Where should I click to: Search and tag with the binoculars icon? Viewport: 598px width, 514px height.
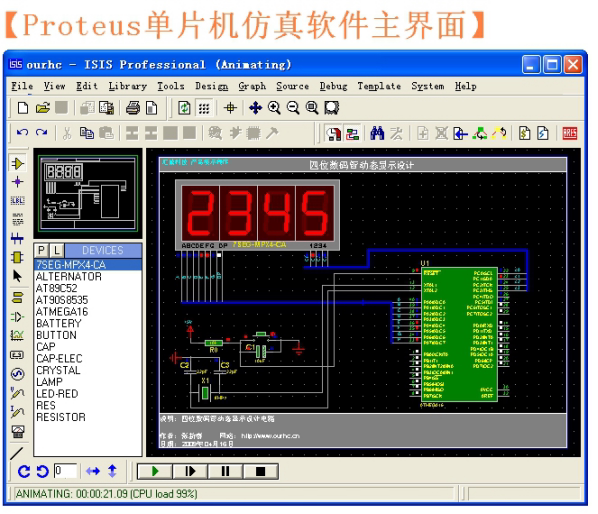[x=377, y=133]
